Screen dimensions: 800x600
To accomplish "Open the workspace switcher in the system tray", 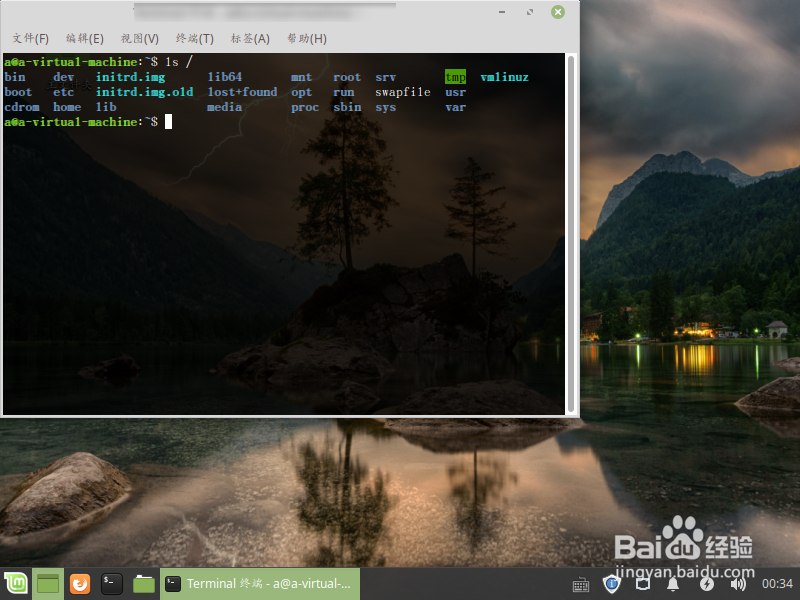I will 643,584.
